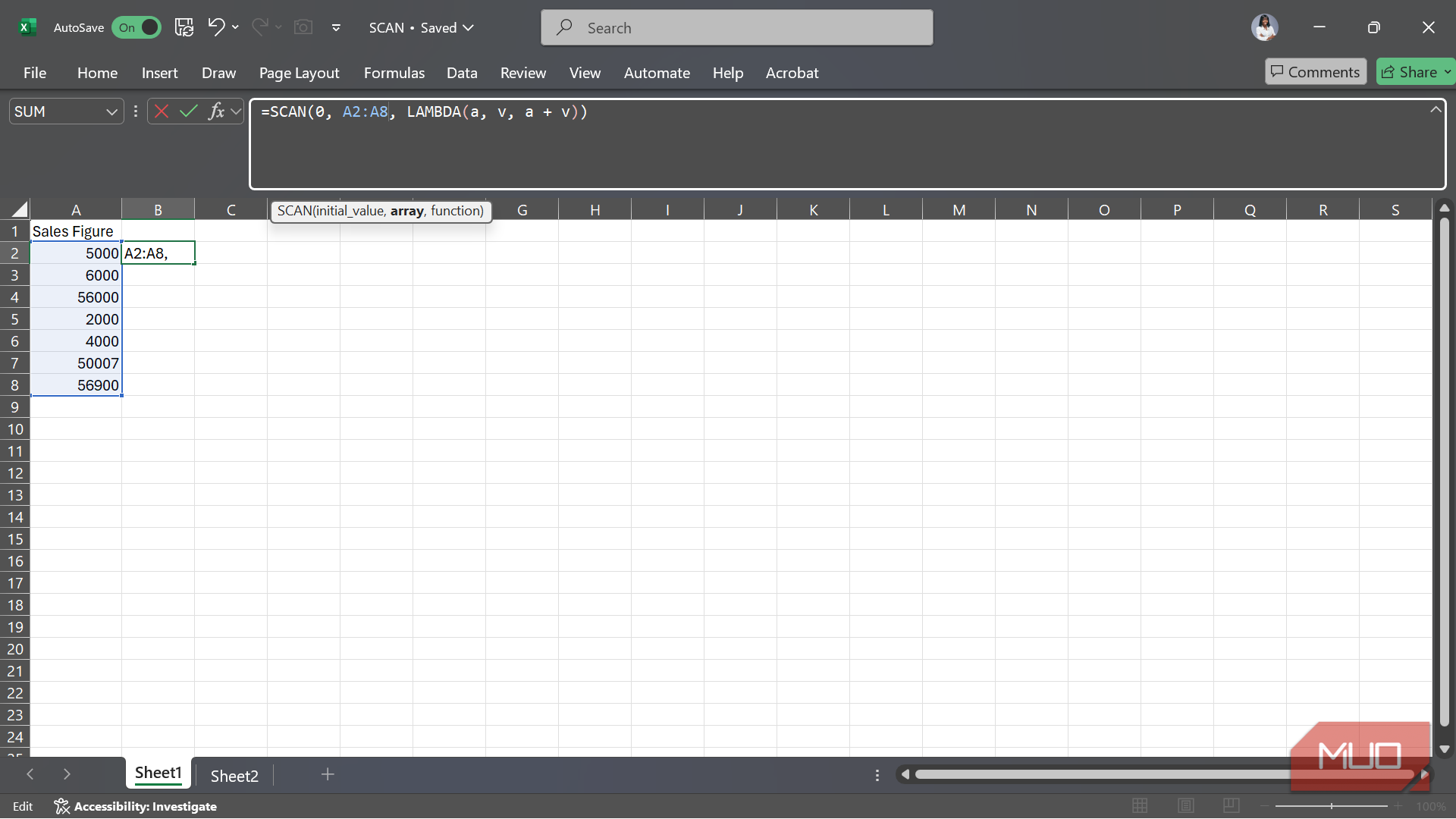Screen dimensions: 1456x819
Task: Click the Undo arrow icon
Action: [216, 27]
